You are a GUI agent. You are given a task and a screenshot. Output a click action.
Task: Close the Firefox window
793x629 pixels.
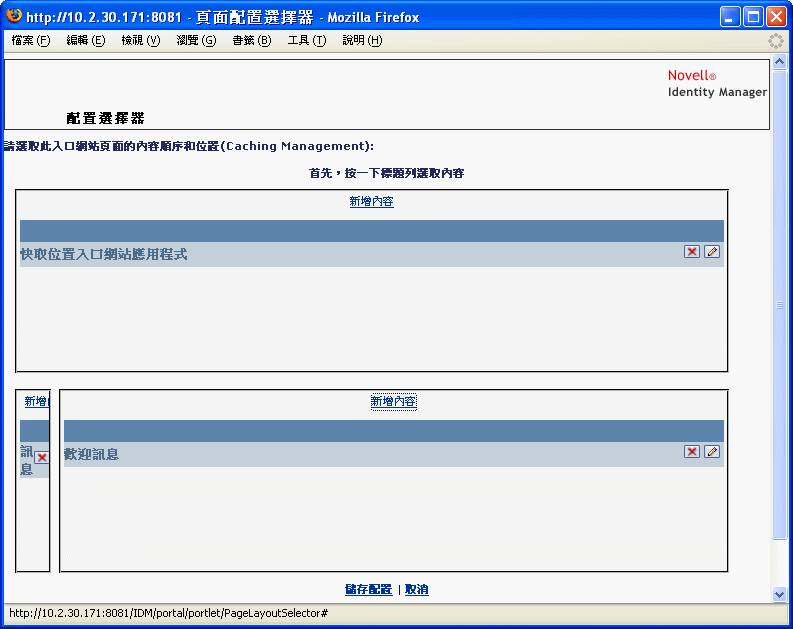click(776, 17)
